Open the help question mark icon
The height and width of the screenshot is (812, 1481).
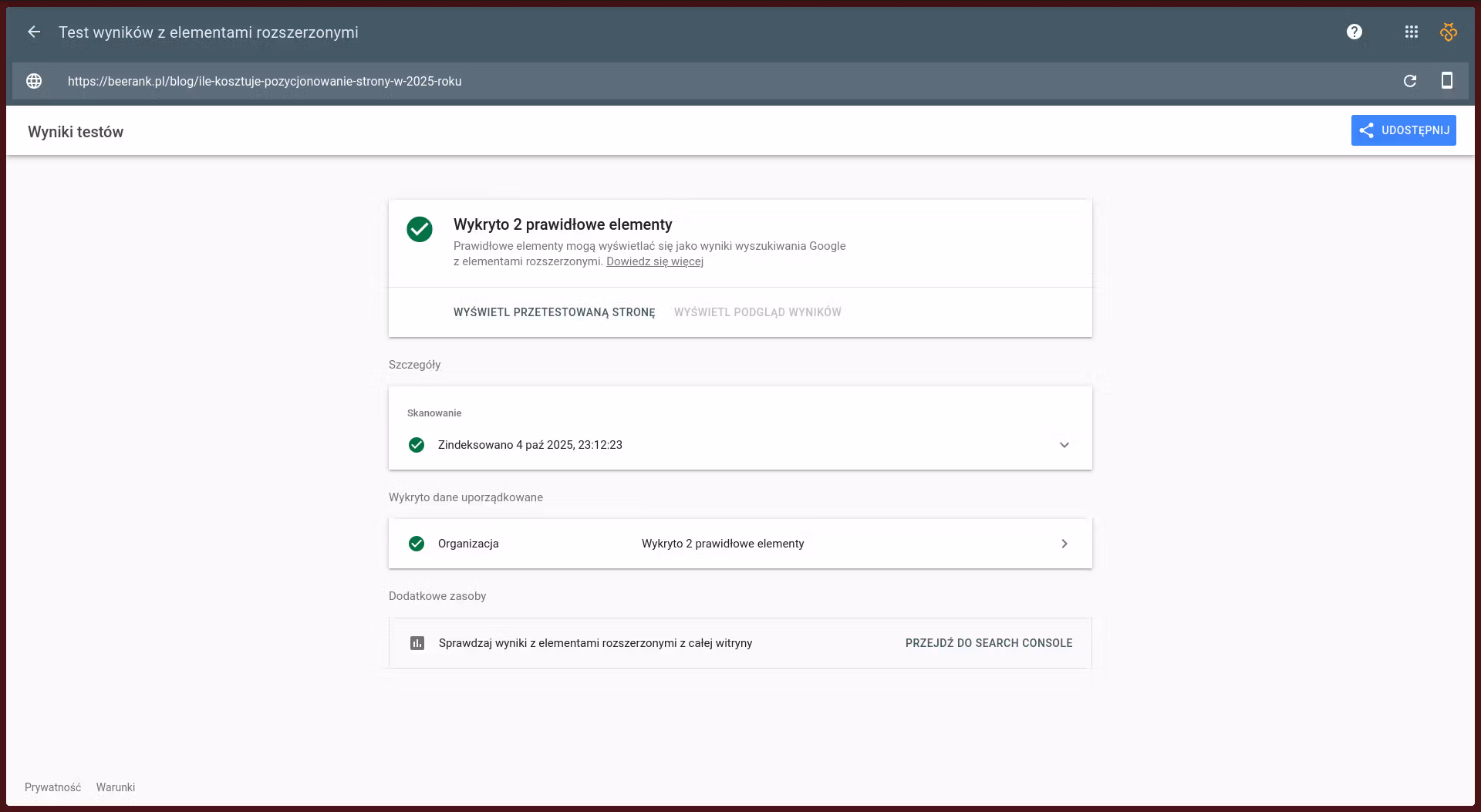(1354, 32)
